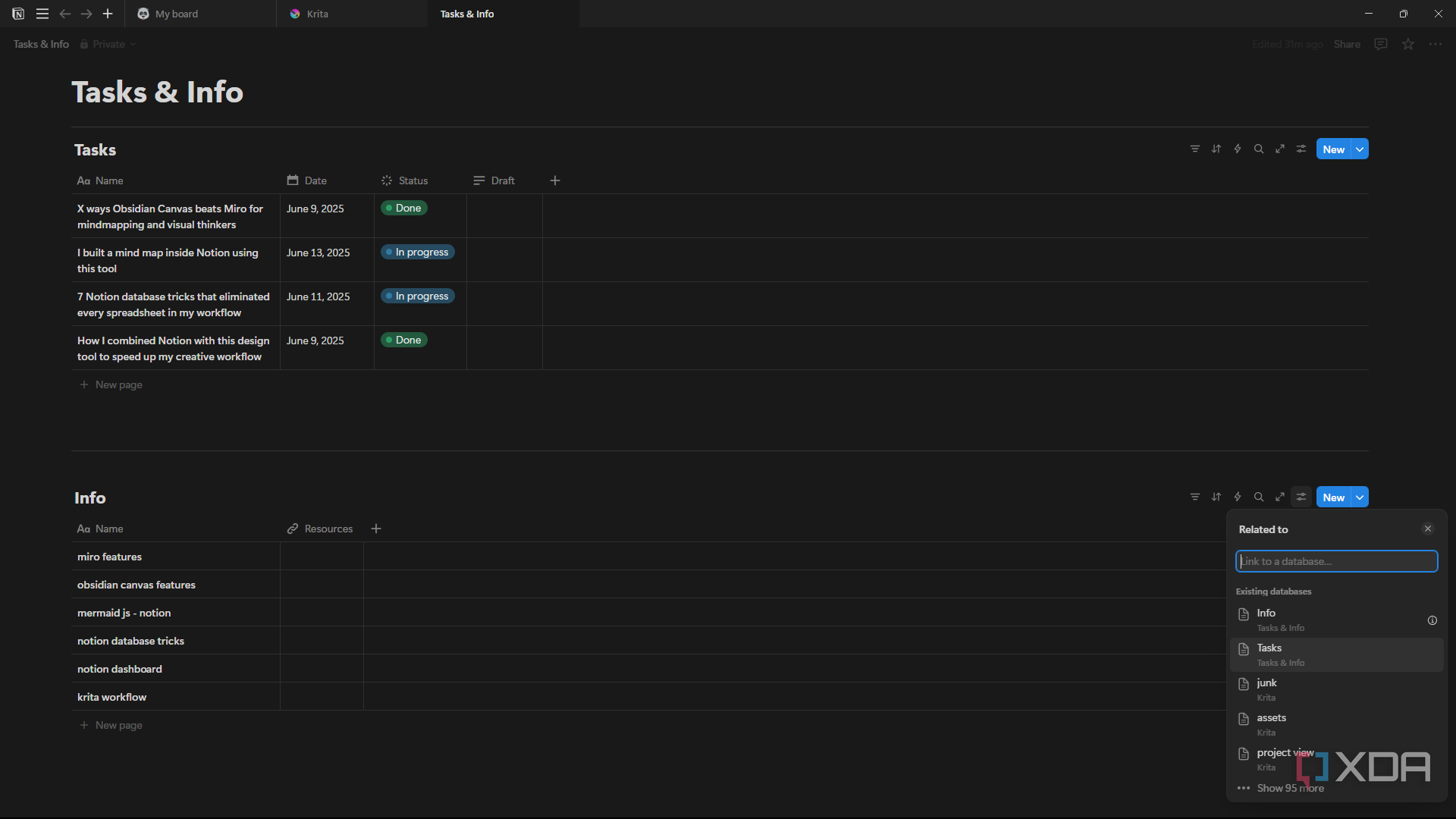1456x819 pixels.
Task: Expand Info database to full page
Action: tap(1280, 497)
